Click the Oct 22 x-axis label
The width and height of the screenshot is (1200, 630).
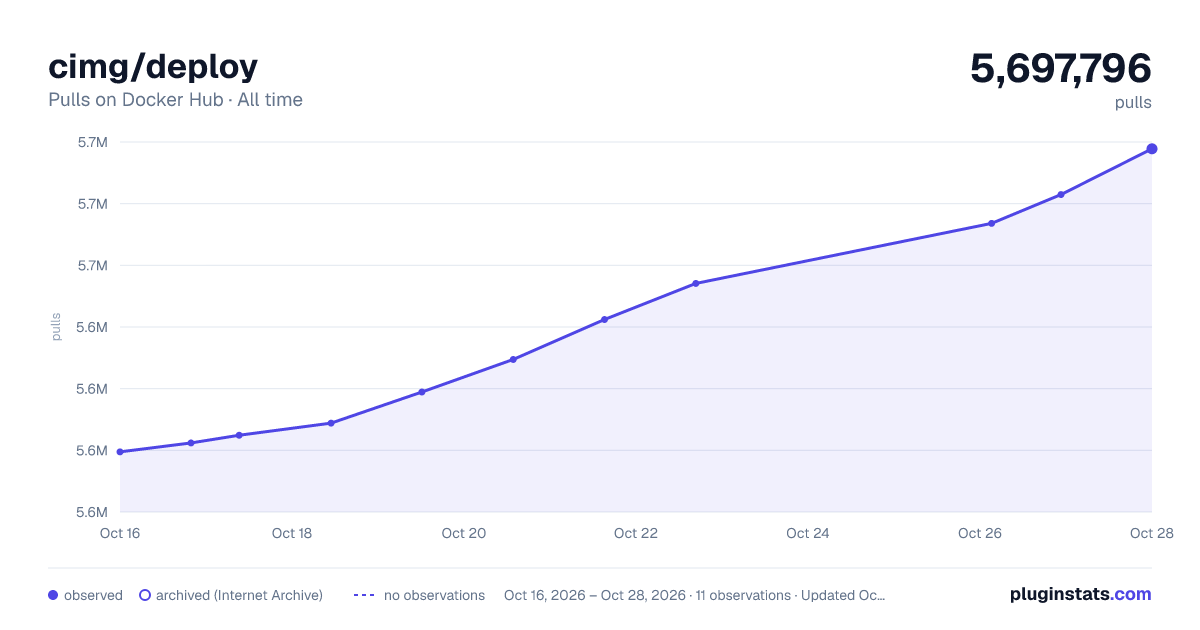point(636,533)
